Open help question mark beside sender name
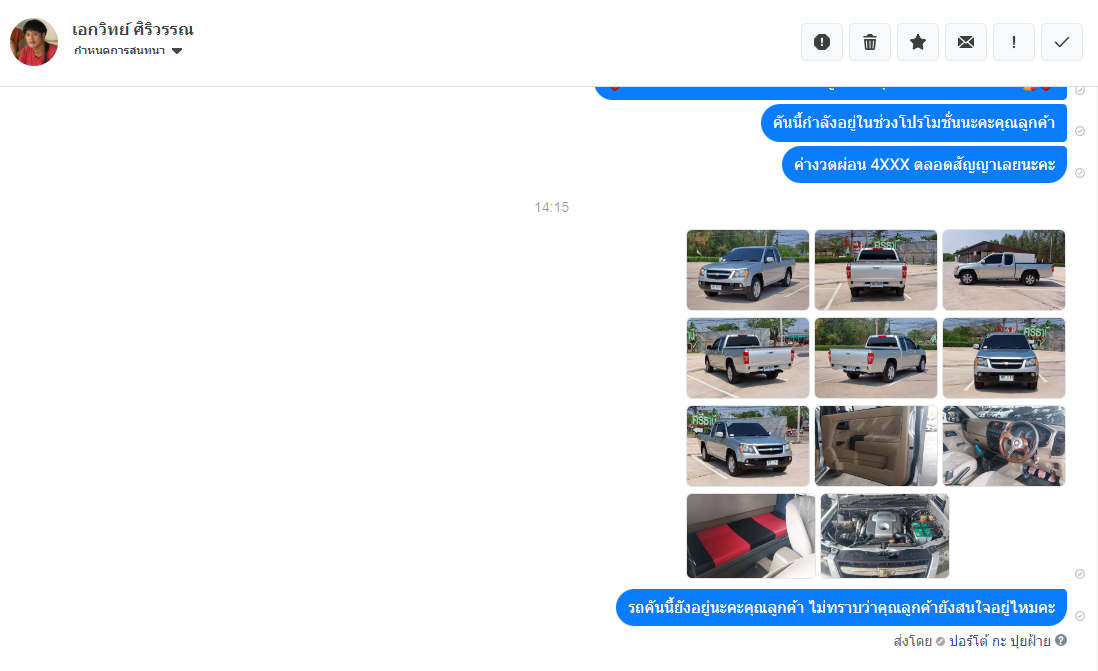 click(1061, 640)
